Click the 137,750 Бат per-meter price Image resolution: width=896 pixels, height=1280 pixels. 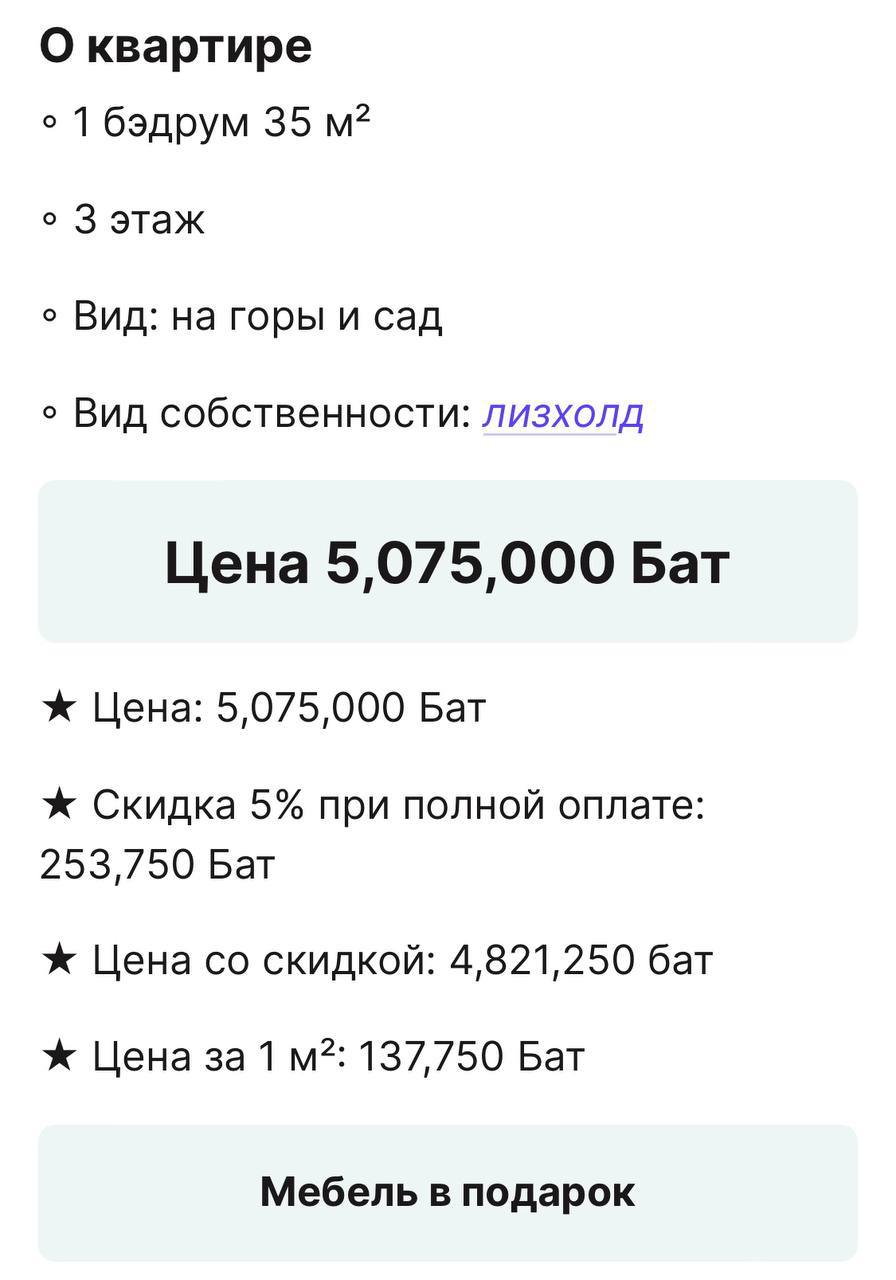click(x=470, y=1056)
